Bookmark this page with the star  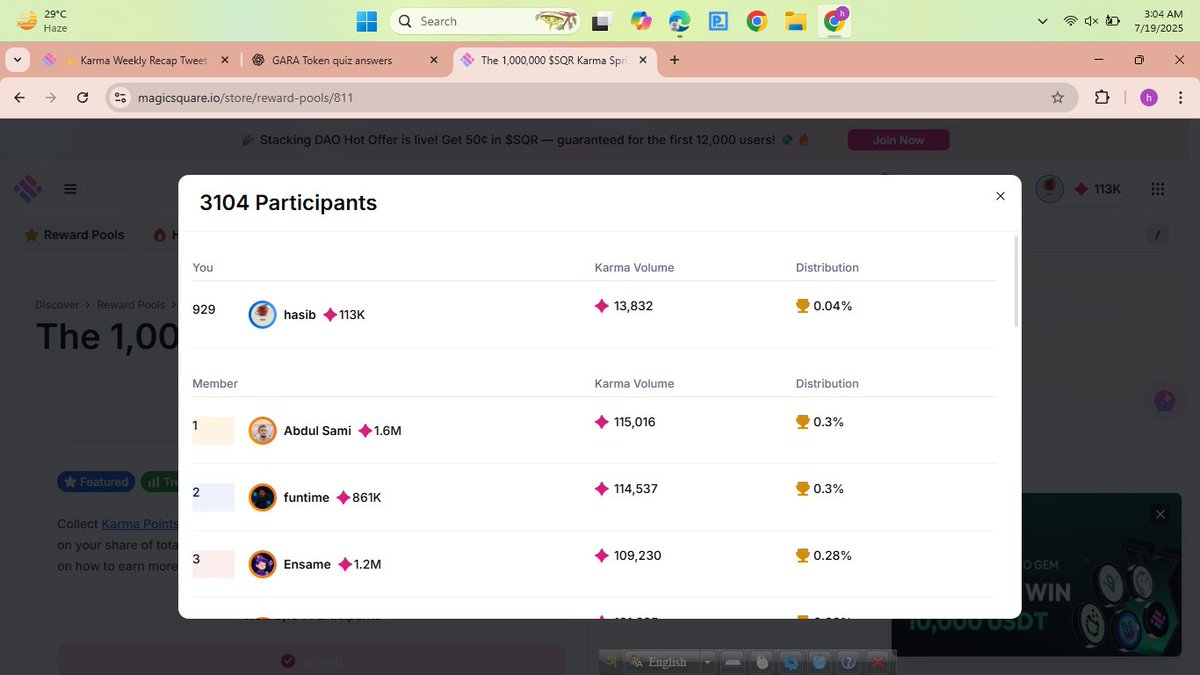pos(1057,97)
